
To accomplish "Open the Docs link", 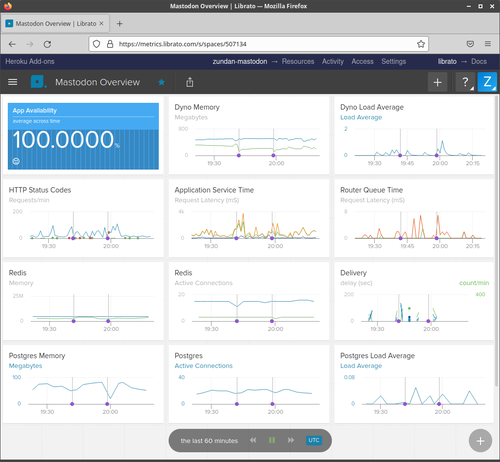I will pos(479,61).
